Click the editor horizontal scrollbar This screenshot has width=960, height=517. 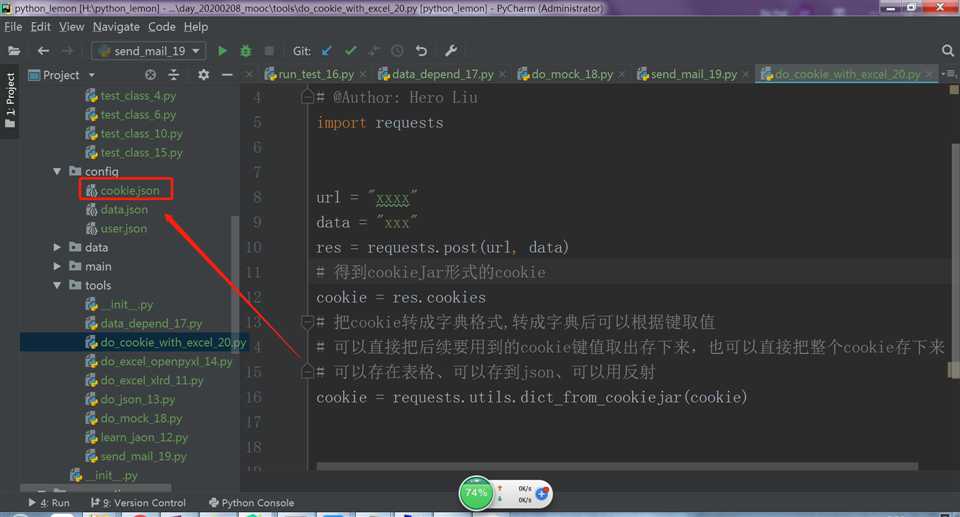[x=617, y=466]
